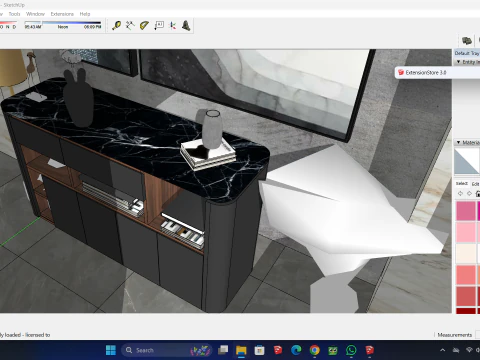The height and width of the screenshot is (360, 480).
Task: Collapse the Entity Info panel
Action: pyautogui.click(x=458, y=62)
